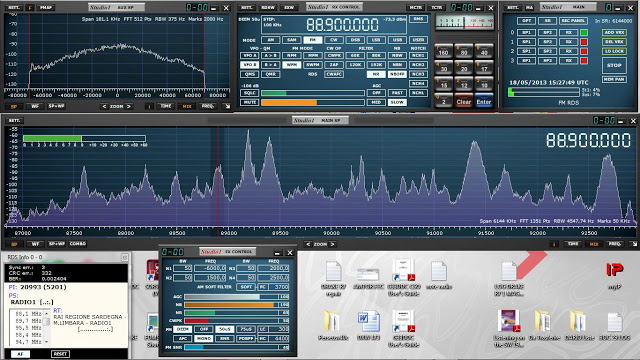640x360 pixels.
Task: Click the green status square for VRX 0
Action: tap(584, 32)
